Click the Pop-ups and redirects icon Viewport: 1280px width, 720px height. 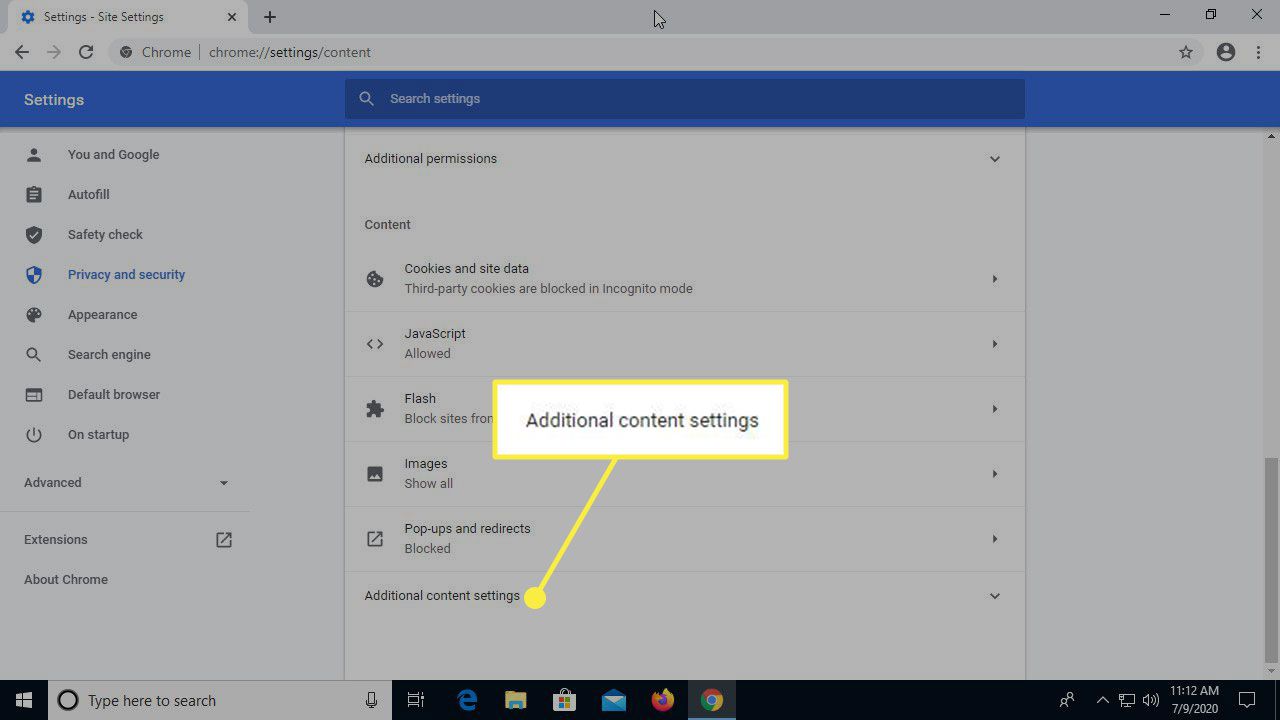pyautogui.click(x=375, y=539)
